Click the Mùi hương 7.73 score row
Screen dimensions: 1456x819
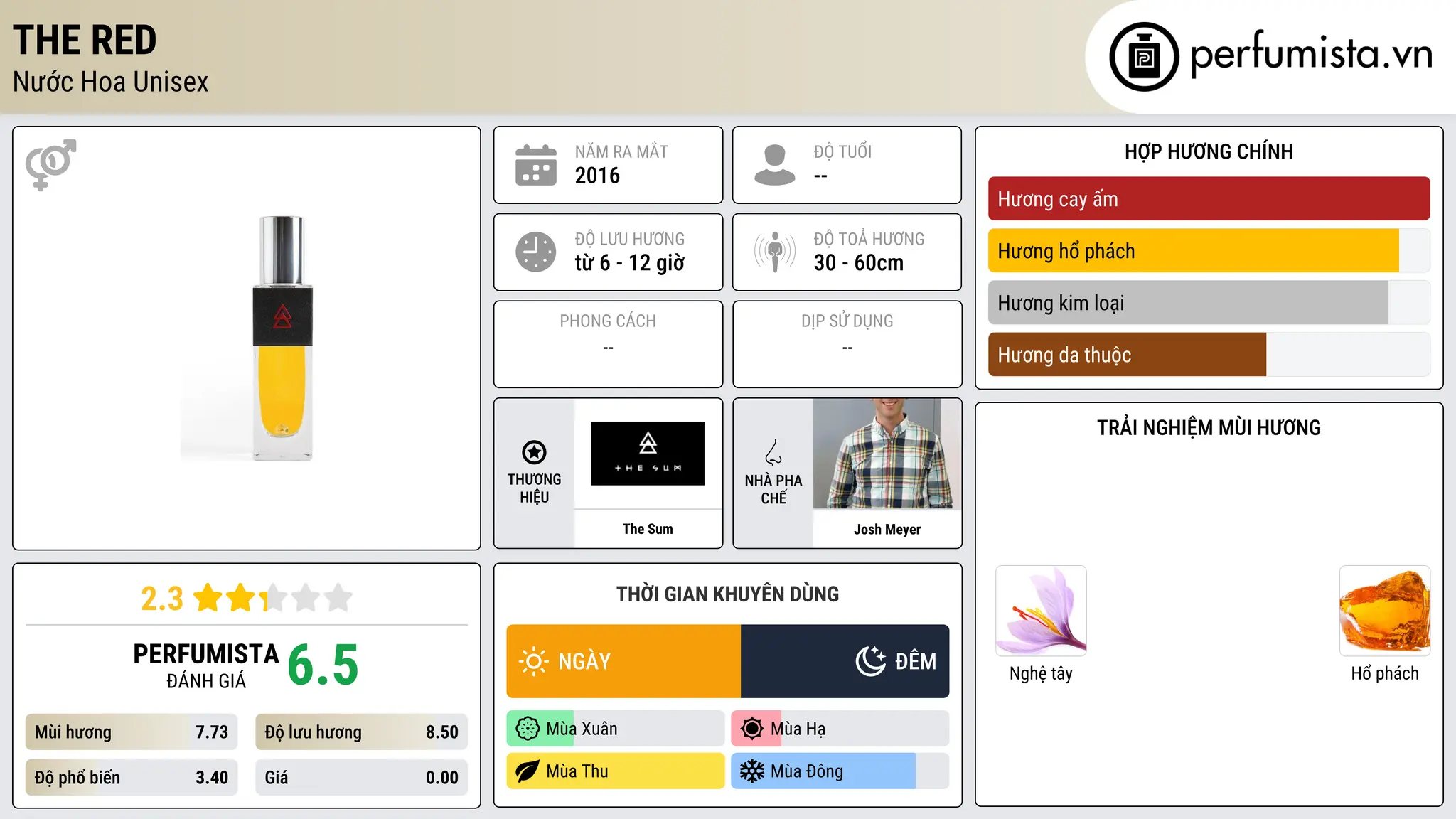tap(132, 732)
